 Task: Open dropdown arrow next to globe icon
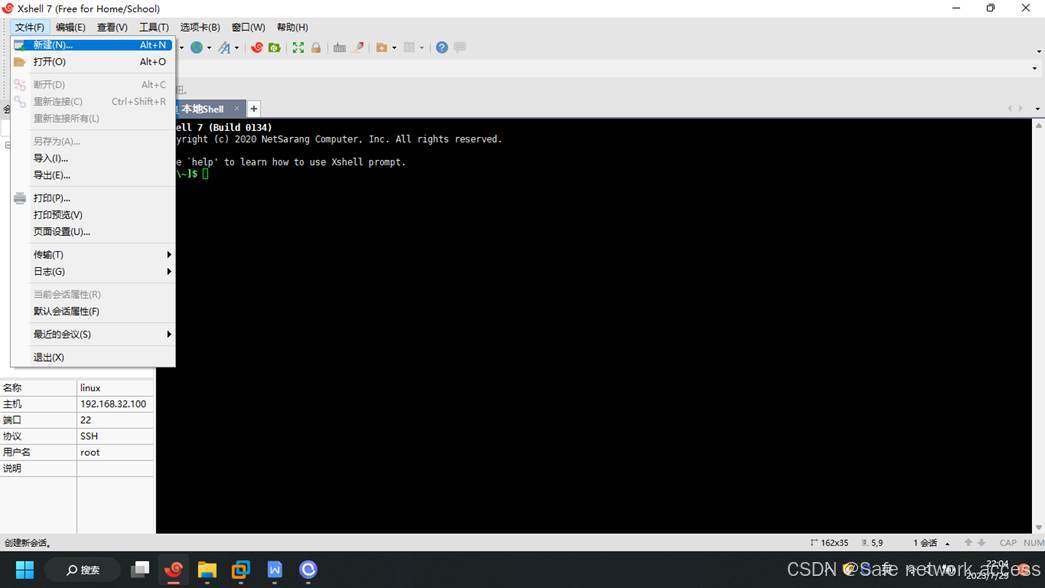[209, 48]
